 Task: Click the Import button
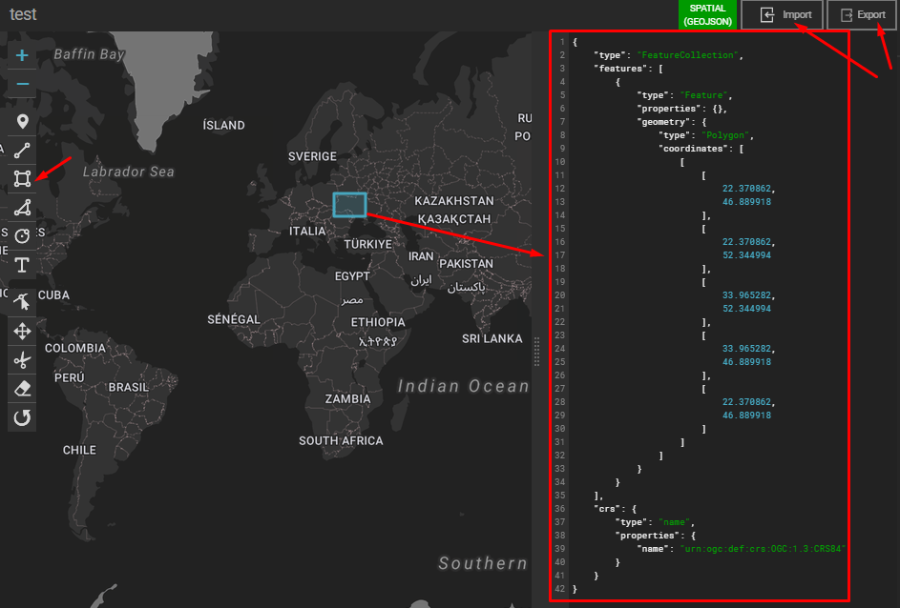tap(783, 14)
